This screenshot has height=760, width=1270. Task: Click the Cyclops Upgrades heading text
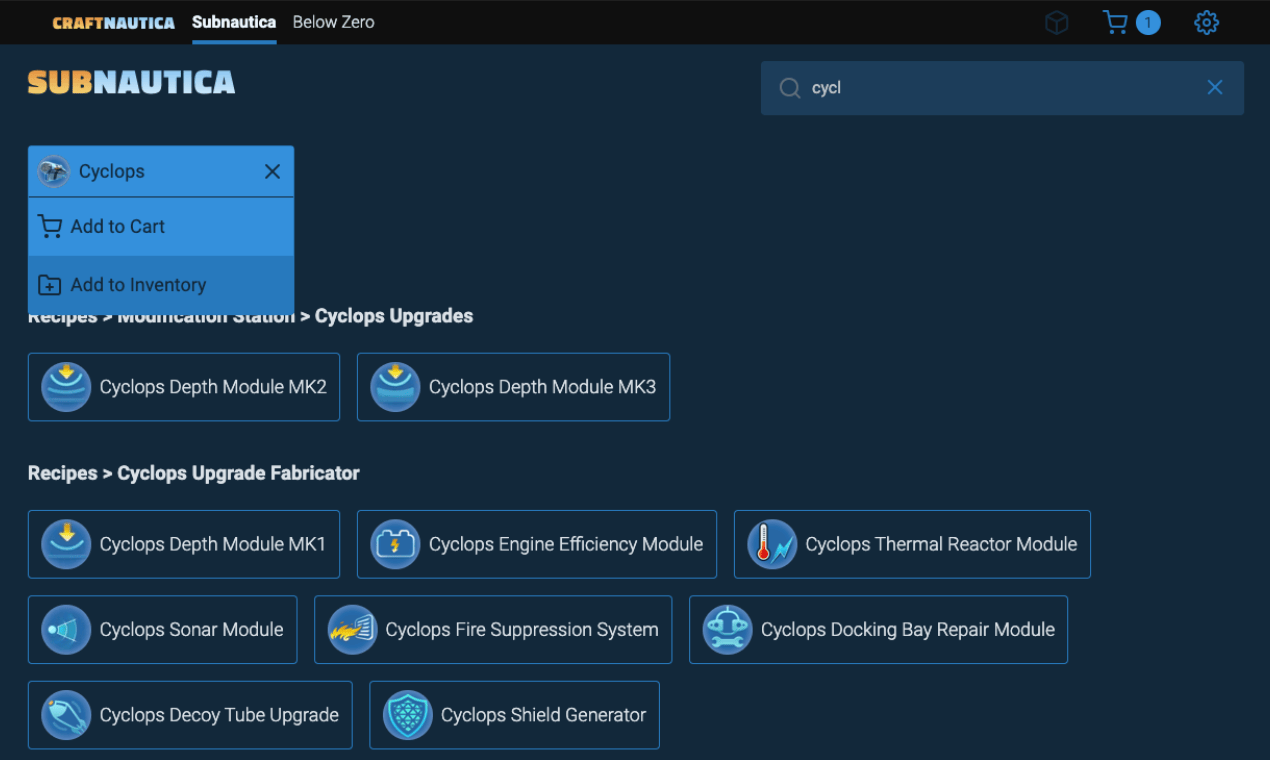tap(394, 316)
